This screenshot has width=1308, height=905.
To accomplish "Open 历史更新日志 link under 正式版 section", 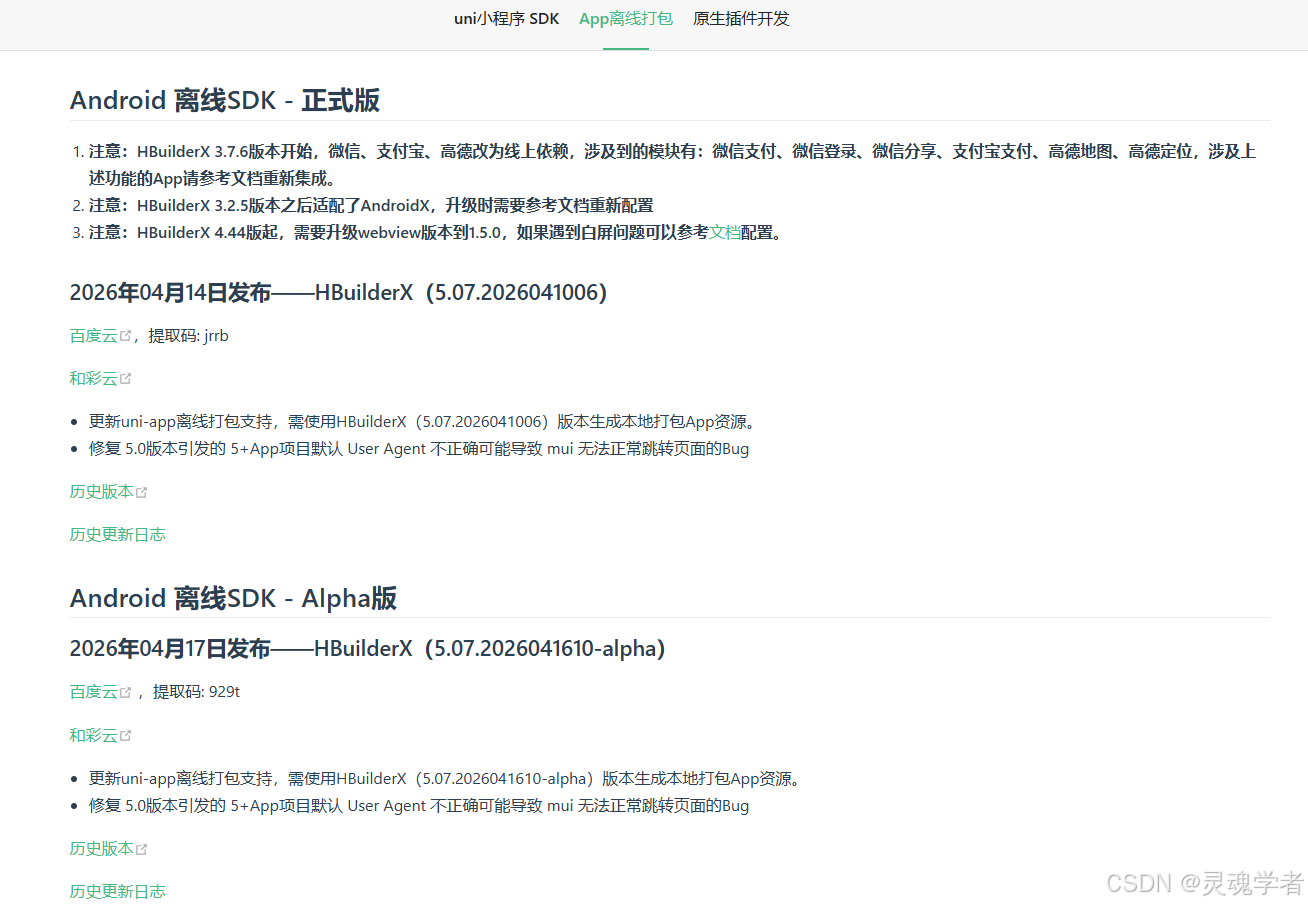I will point(117,534).
